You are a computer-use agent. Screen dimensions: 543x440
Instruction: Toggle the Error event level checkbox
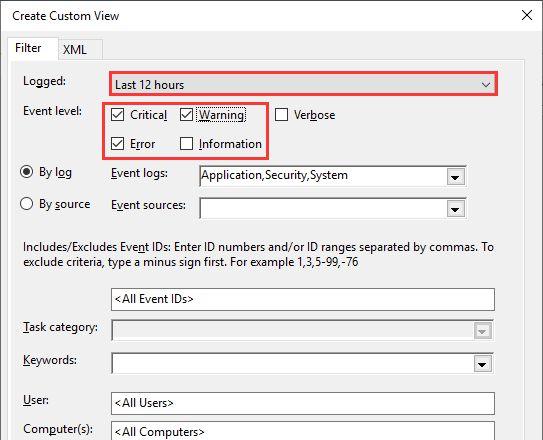point(117,143)
